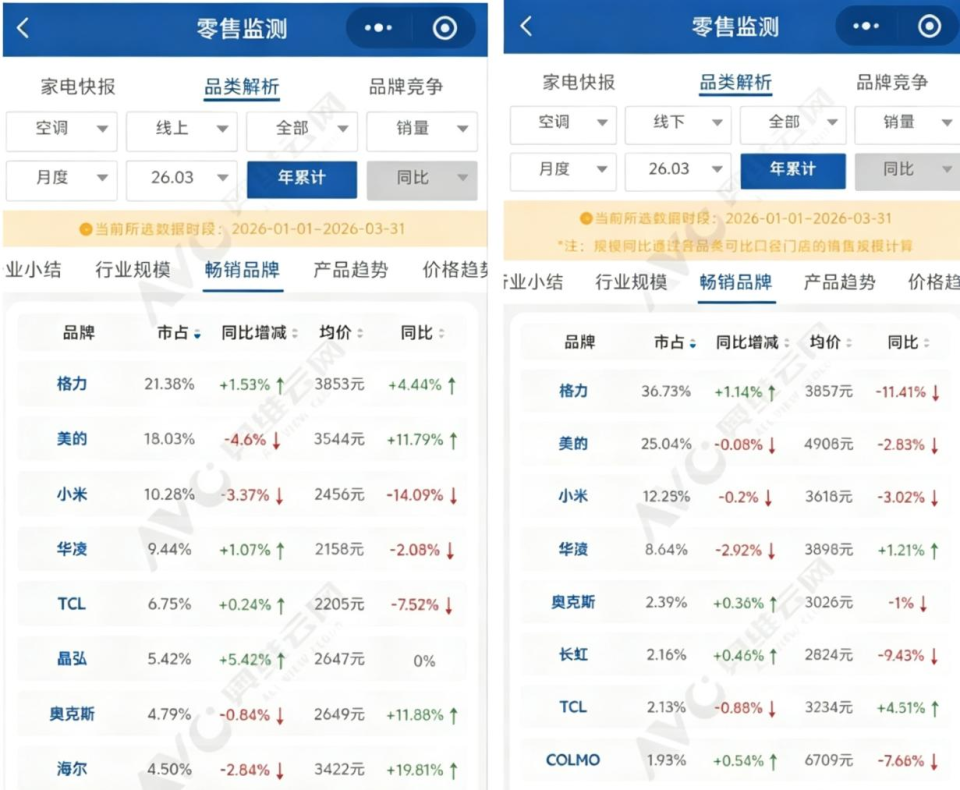The height and width of the screenshot is (790, 960).
Task: Open 长虹 brand link in right table
Action: point(573,655)
